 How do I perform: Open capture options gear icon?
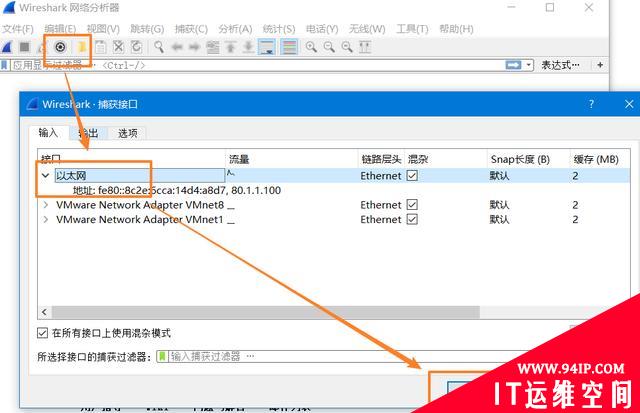click(60, 47)
